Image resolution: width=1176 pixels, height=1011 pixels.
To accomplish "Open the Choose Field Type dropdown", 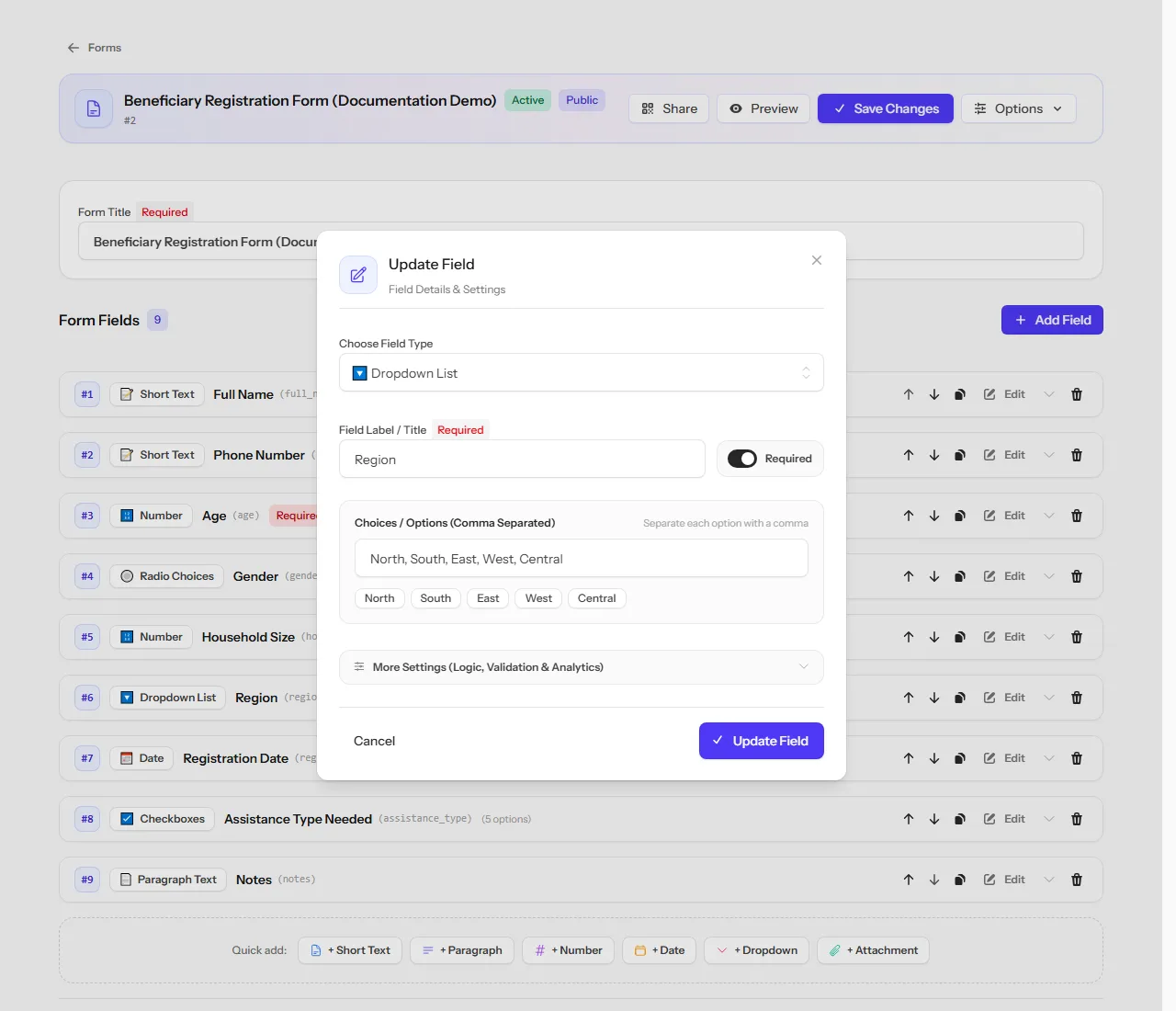I will 582,373.
